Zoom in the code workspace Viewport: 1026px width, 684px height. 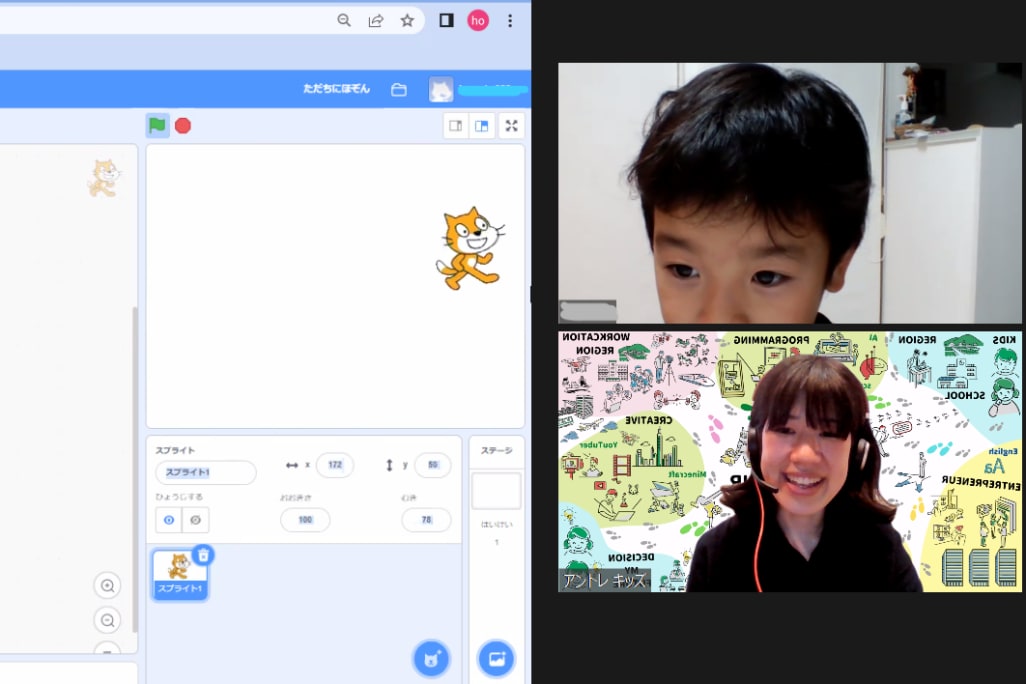point(107,586)
